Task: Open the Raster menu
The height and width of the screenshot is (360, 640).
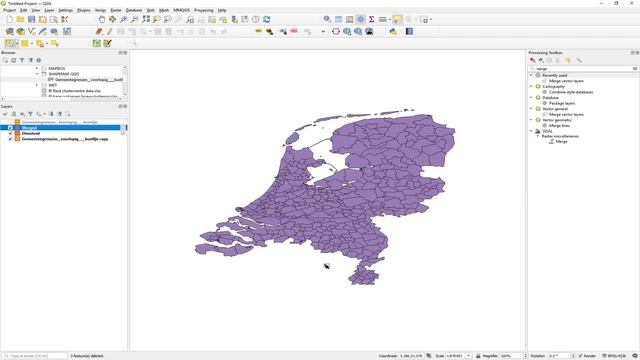Action: pos(116,10)
